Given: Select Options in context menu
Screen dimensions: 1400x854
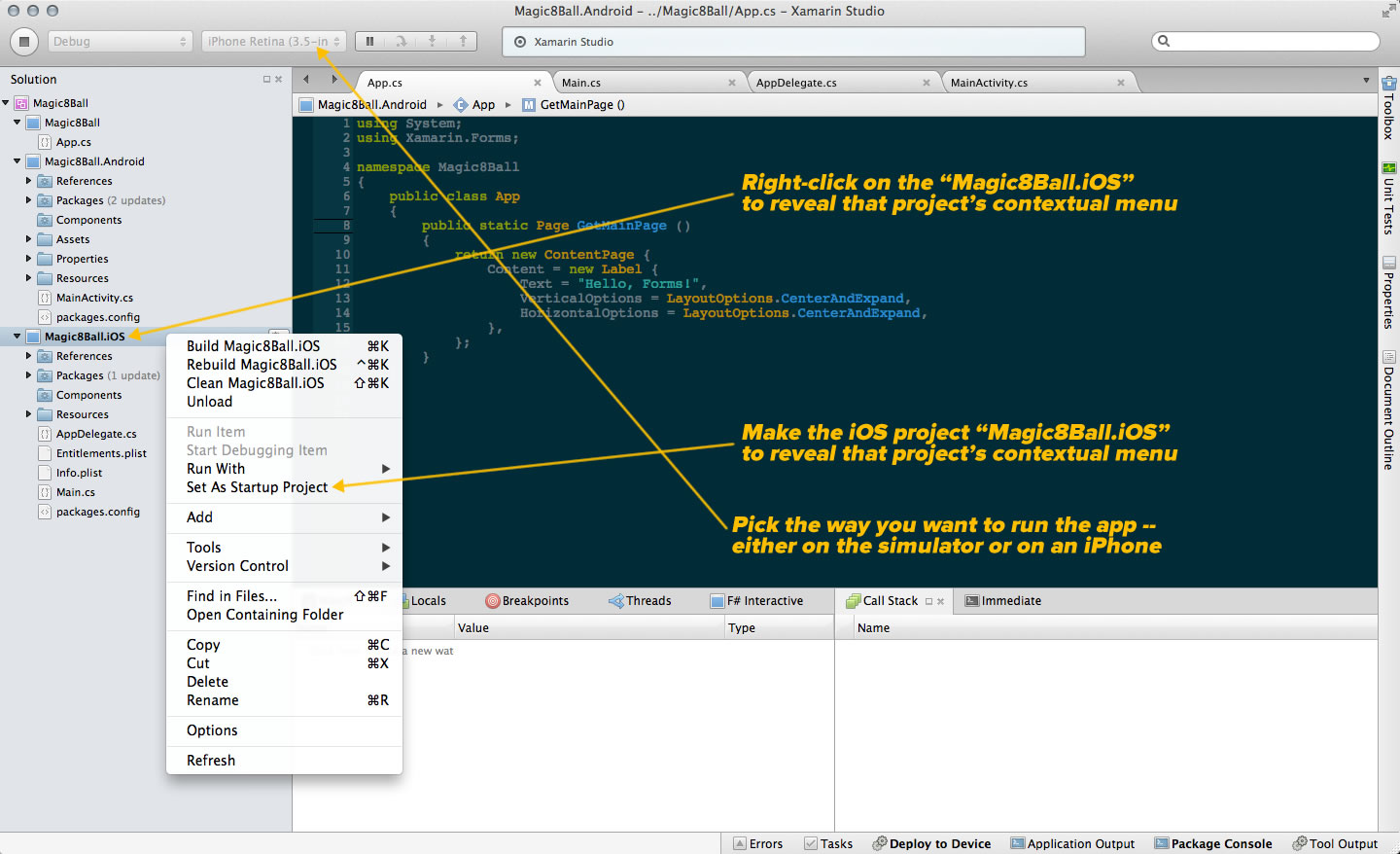Looking at the screenshot, I should pyautogui.click(x=284, y=730).
